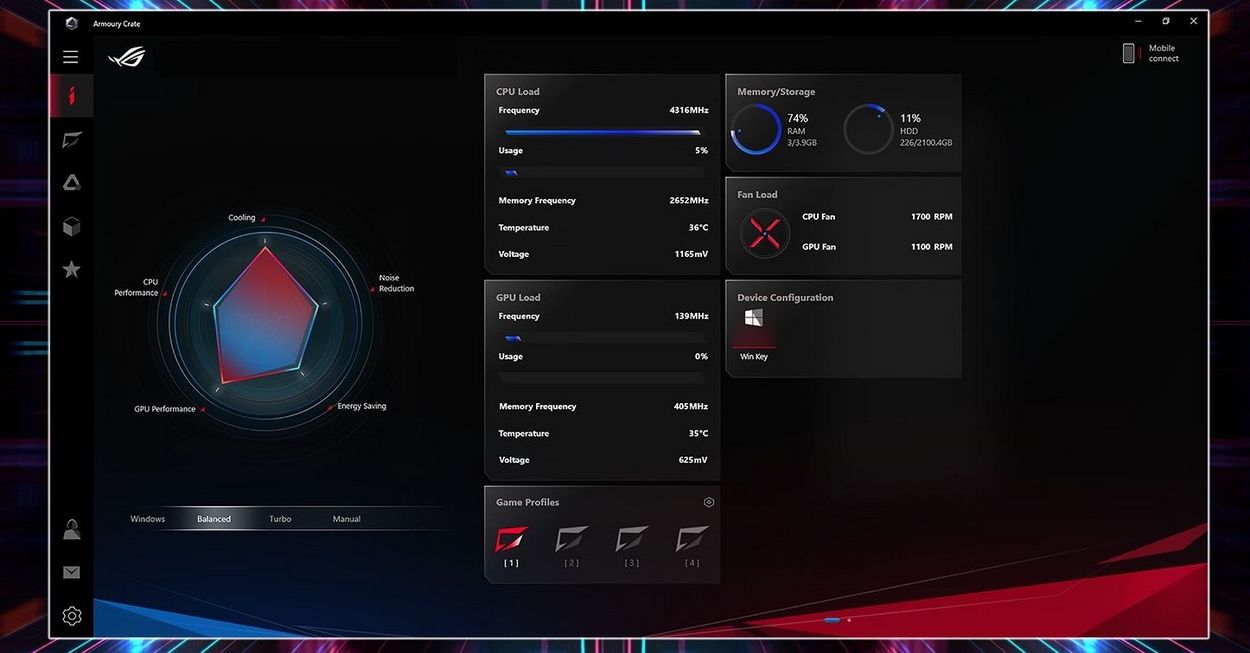Select the Turbo performance mode
Viewport: 1250px width, 653px height.
280,519
